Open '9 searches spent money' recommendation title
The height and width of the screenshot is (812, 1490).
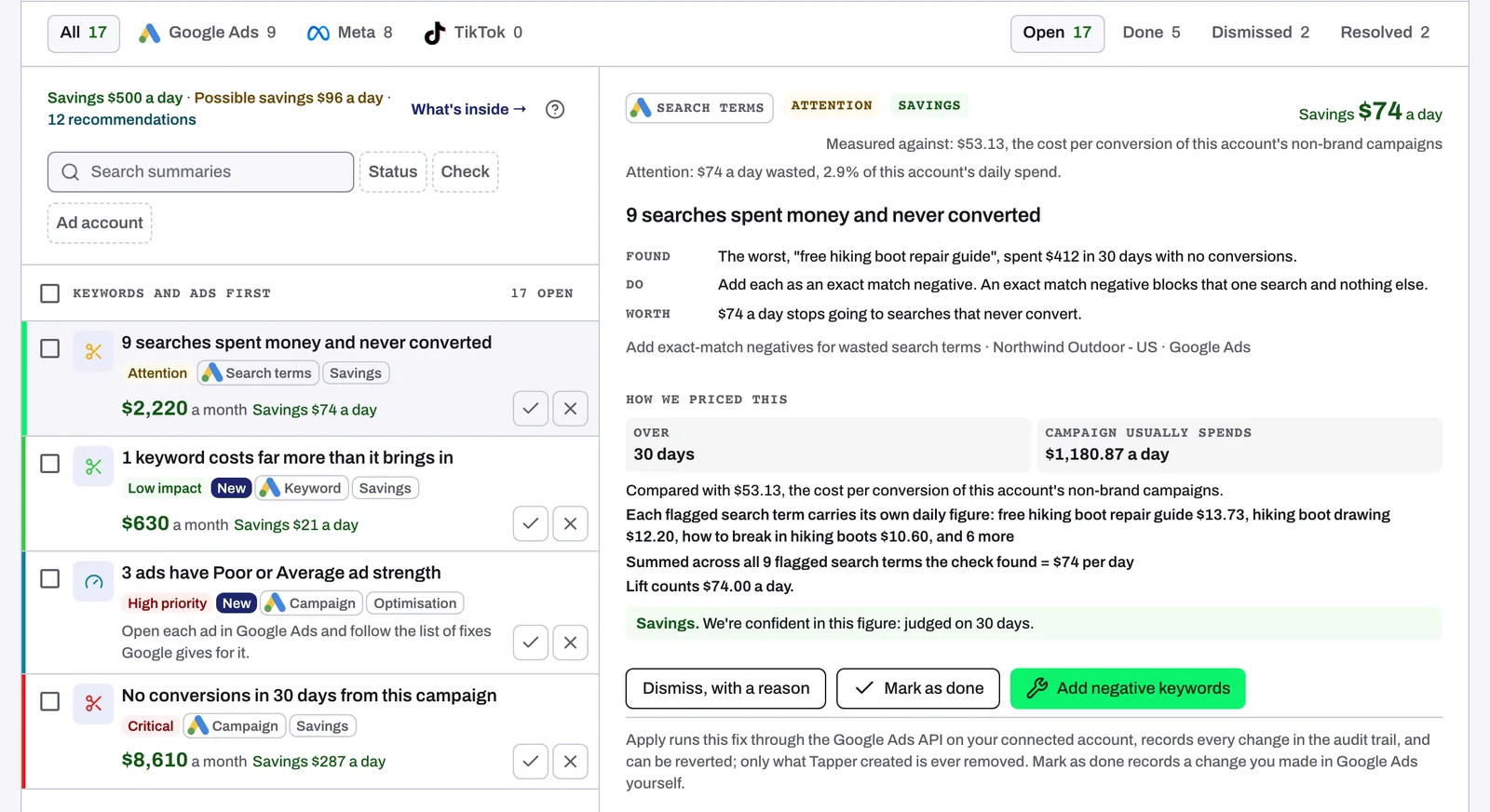click(x=306, y=343)
